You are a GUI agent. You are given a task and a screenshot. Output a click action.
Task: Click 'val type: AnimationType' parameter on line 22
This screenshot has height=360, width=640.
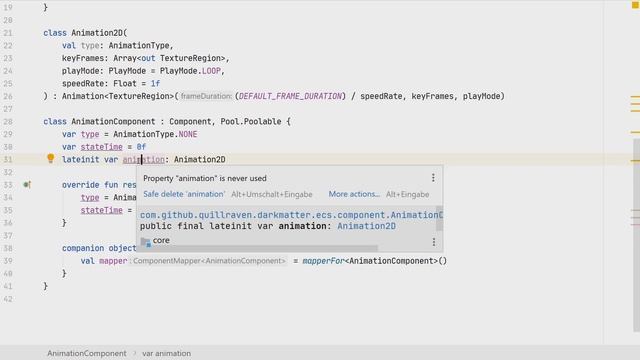[x=116, y=46]
